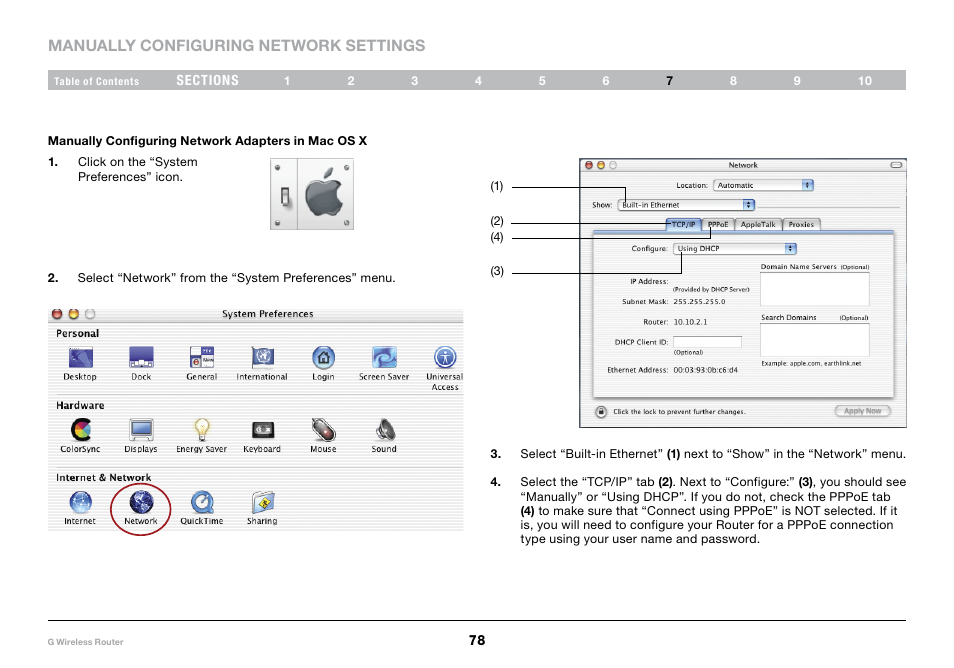The image size is (954, 668).
Task: Jump to section 2
Action: [x=351, y=81]
